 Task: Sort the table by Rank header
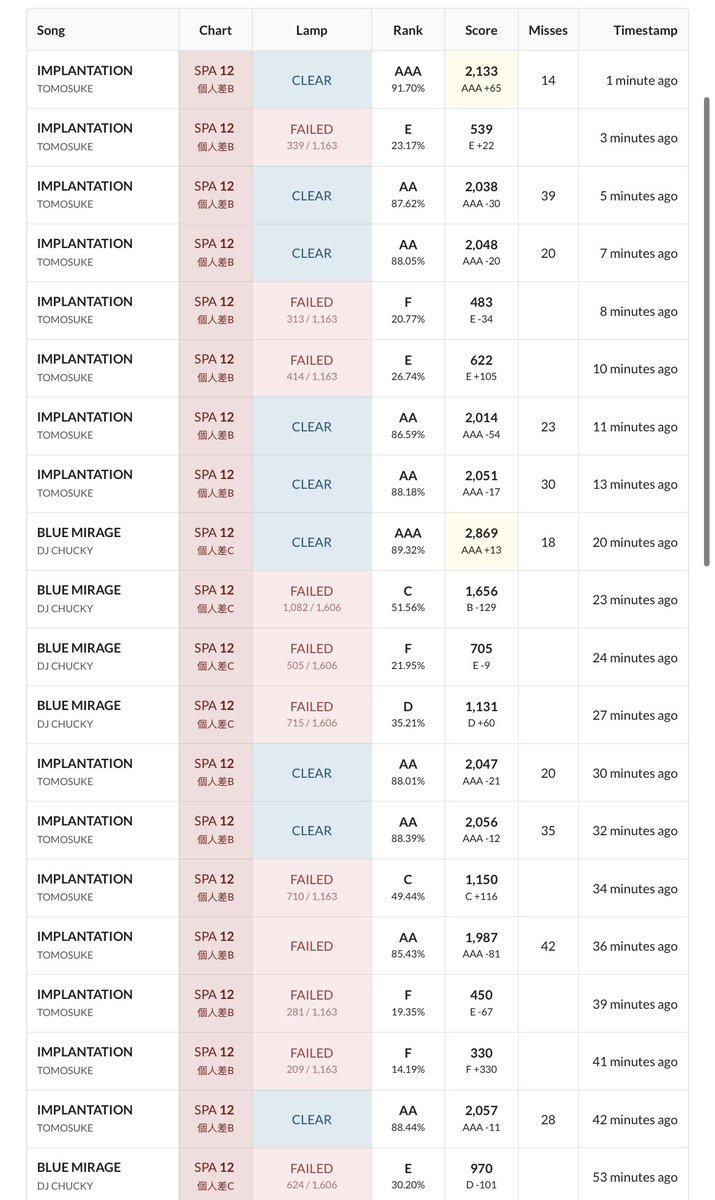408,30
